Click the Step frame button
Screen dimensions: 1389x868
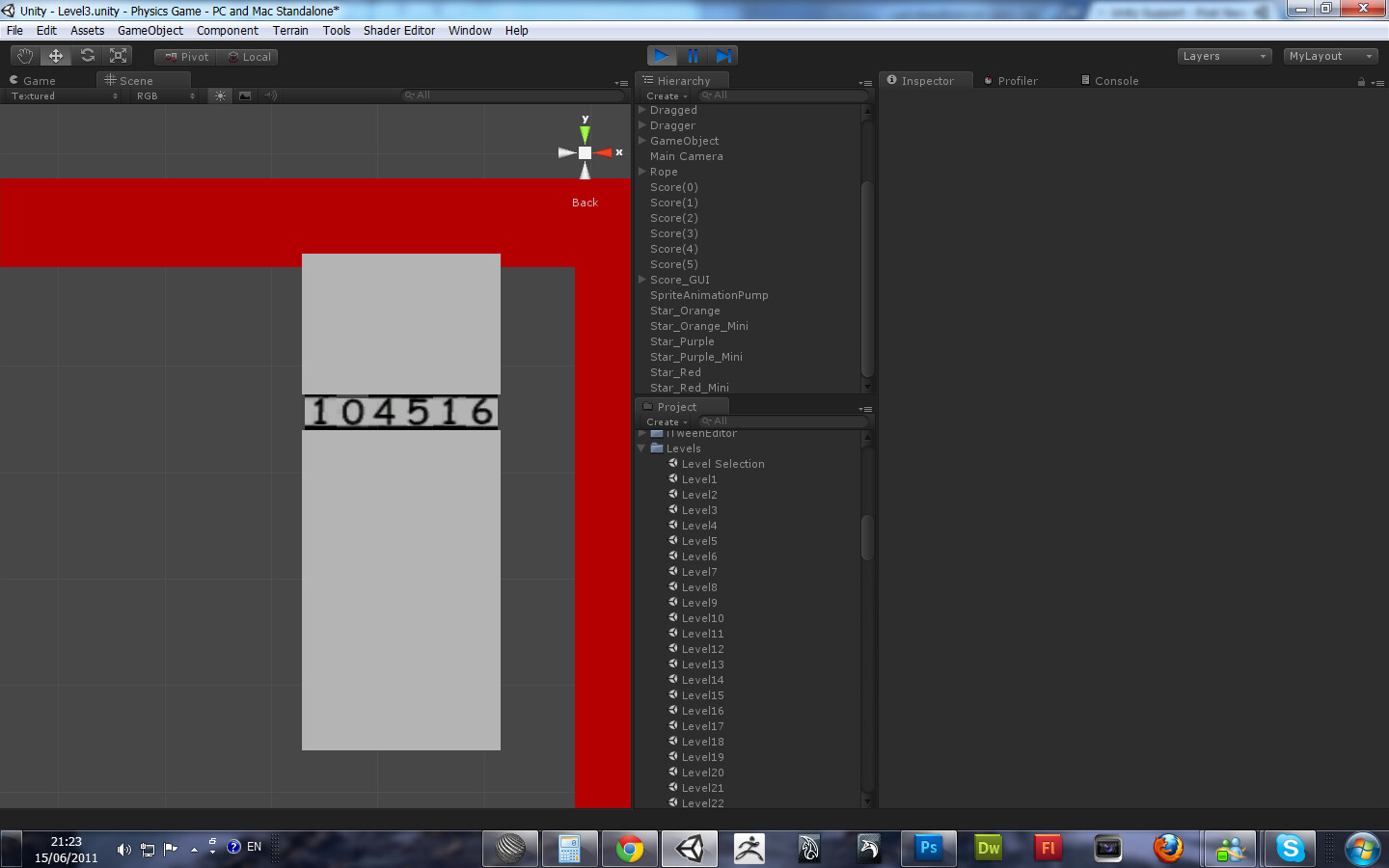coord(723,55)
